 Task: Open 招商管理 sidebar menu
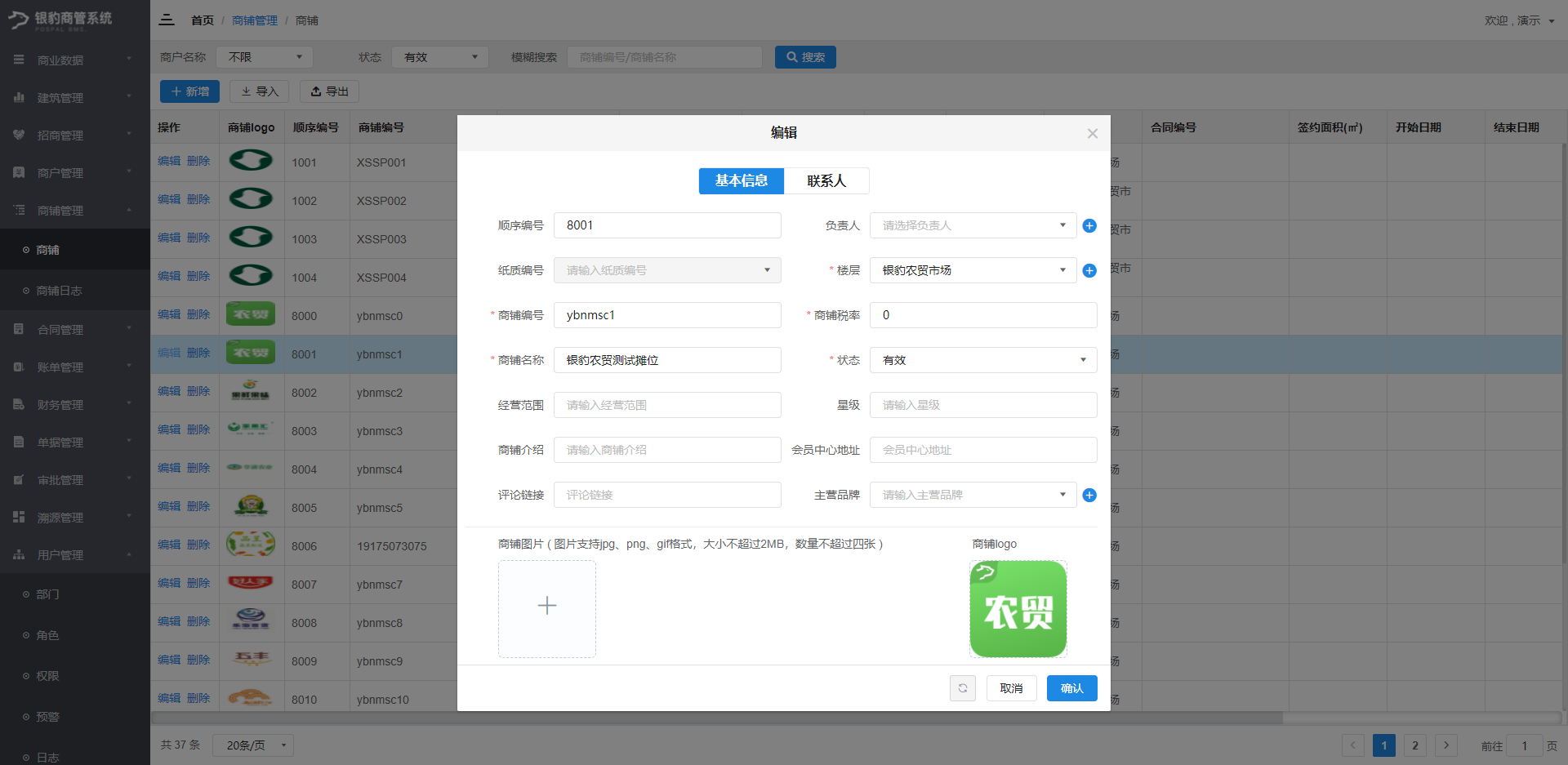(x=75, y=135)
